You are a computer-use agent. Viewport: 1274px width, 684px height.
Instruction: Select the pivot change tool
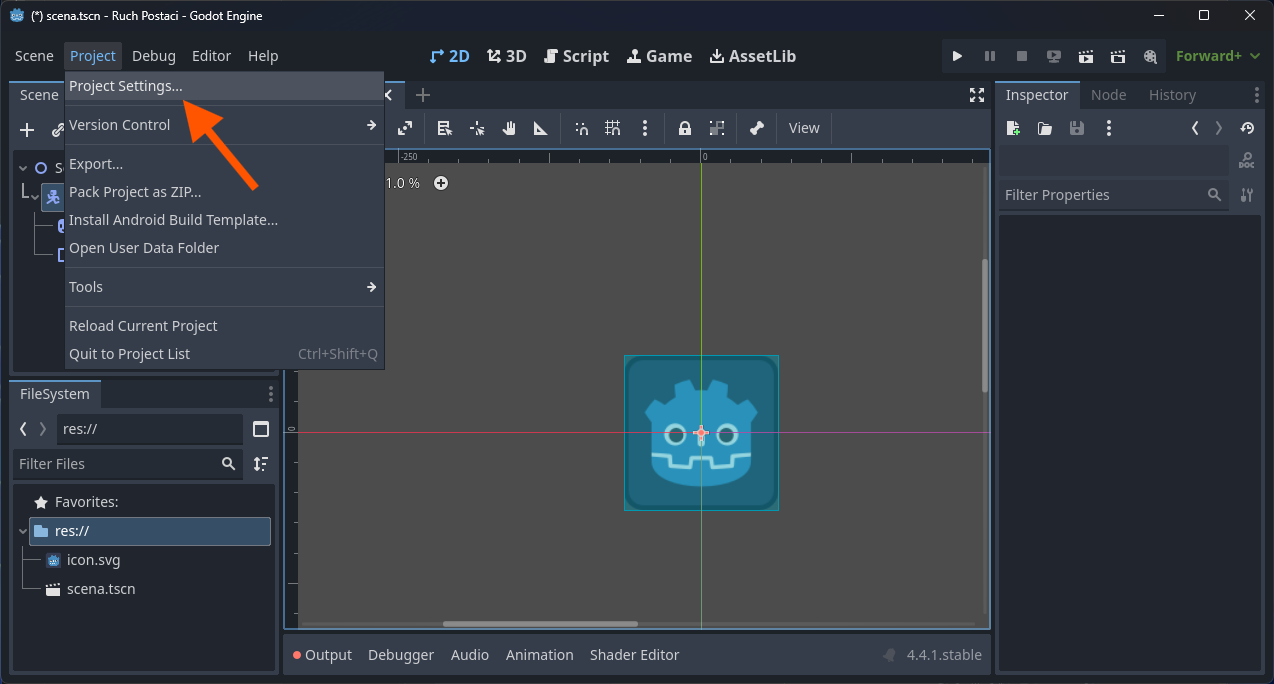[x=477, y=128]
